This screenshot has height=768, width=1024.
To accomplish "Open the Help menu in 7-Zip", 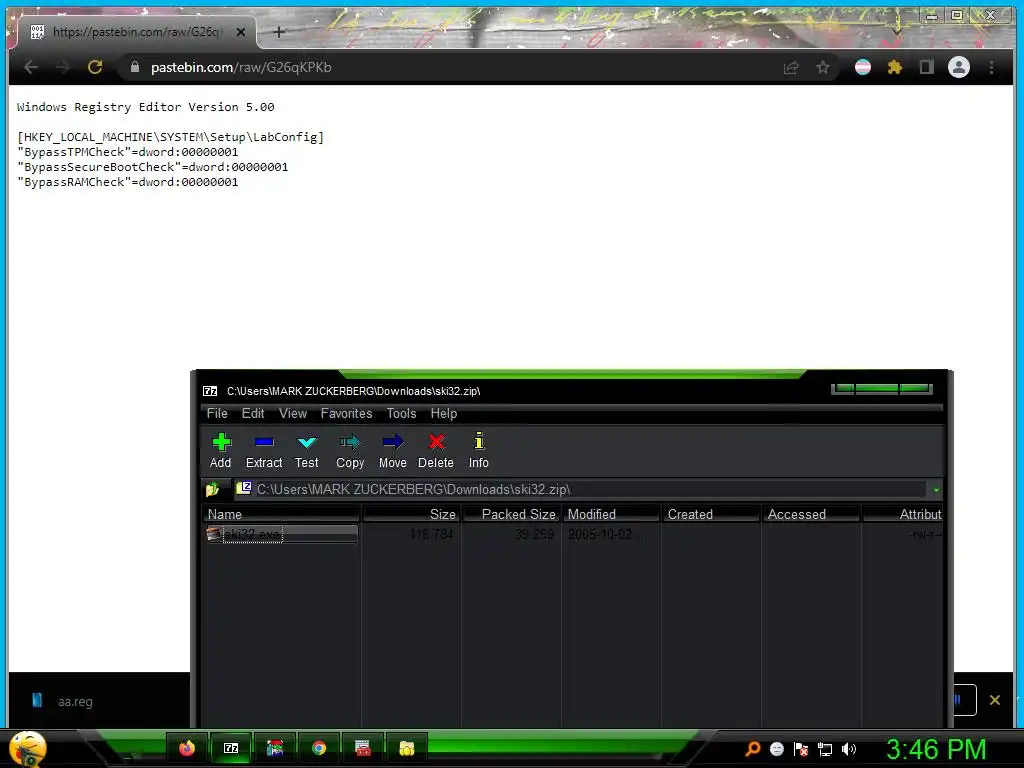I will (x=443, y=413).
